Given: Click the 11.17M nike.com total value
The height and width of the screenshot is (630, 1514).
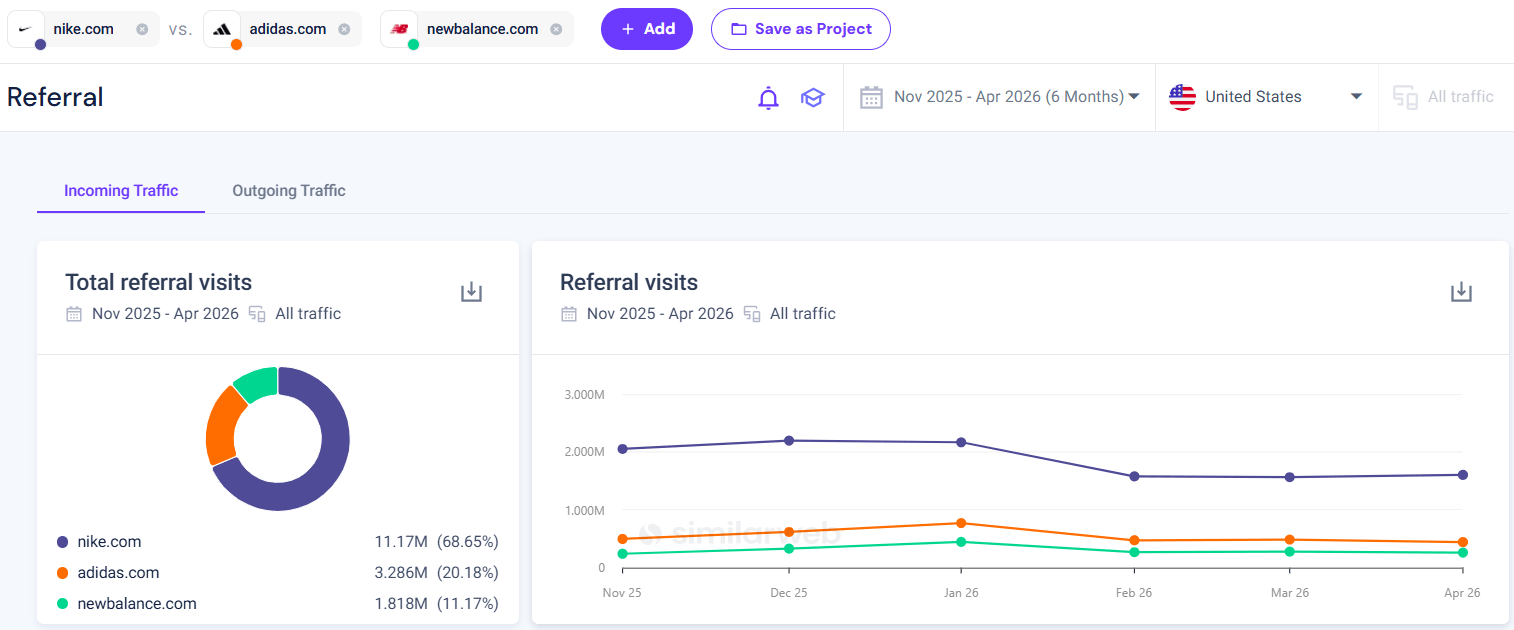Looking at the screenshot, I should (x=401, y=542).
